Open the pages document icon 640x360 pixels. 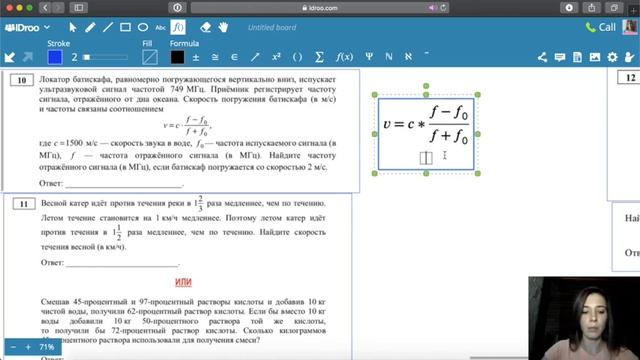(x=577, y=57)
